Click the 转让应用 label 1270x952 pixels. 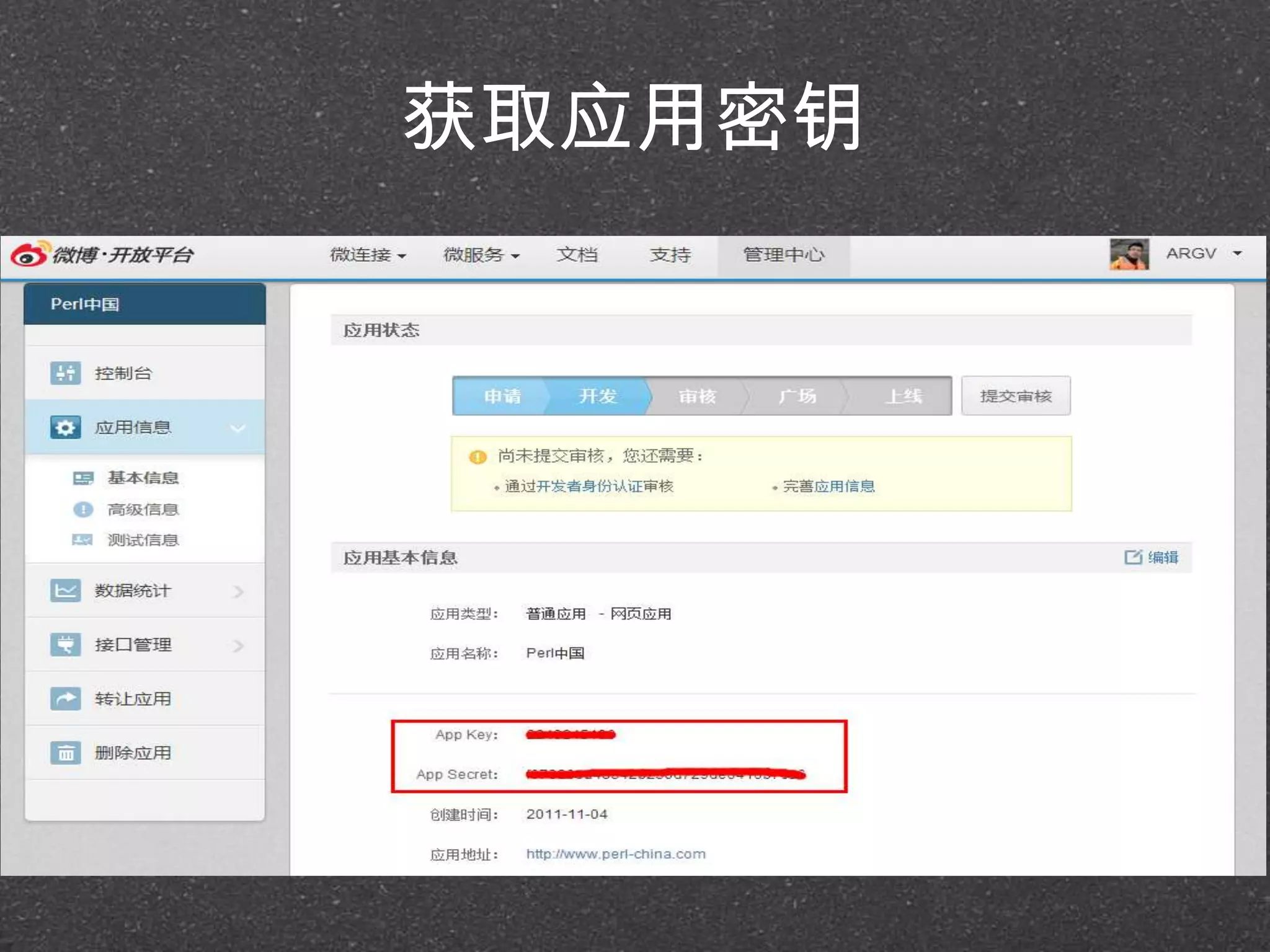[x=133, y=699]
